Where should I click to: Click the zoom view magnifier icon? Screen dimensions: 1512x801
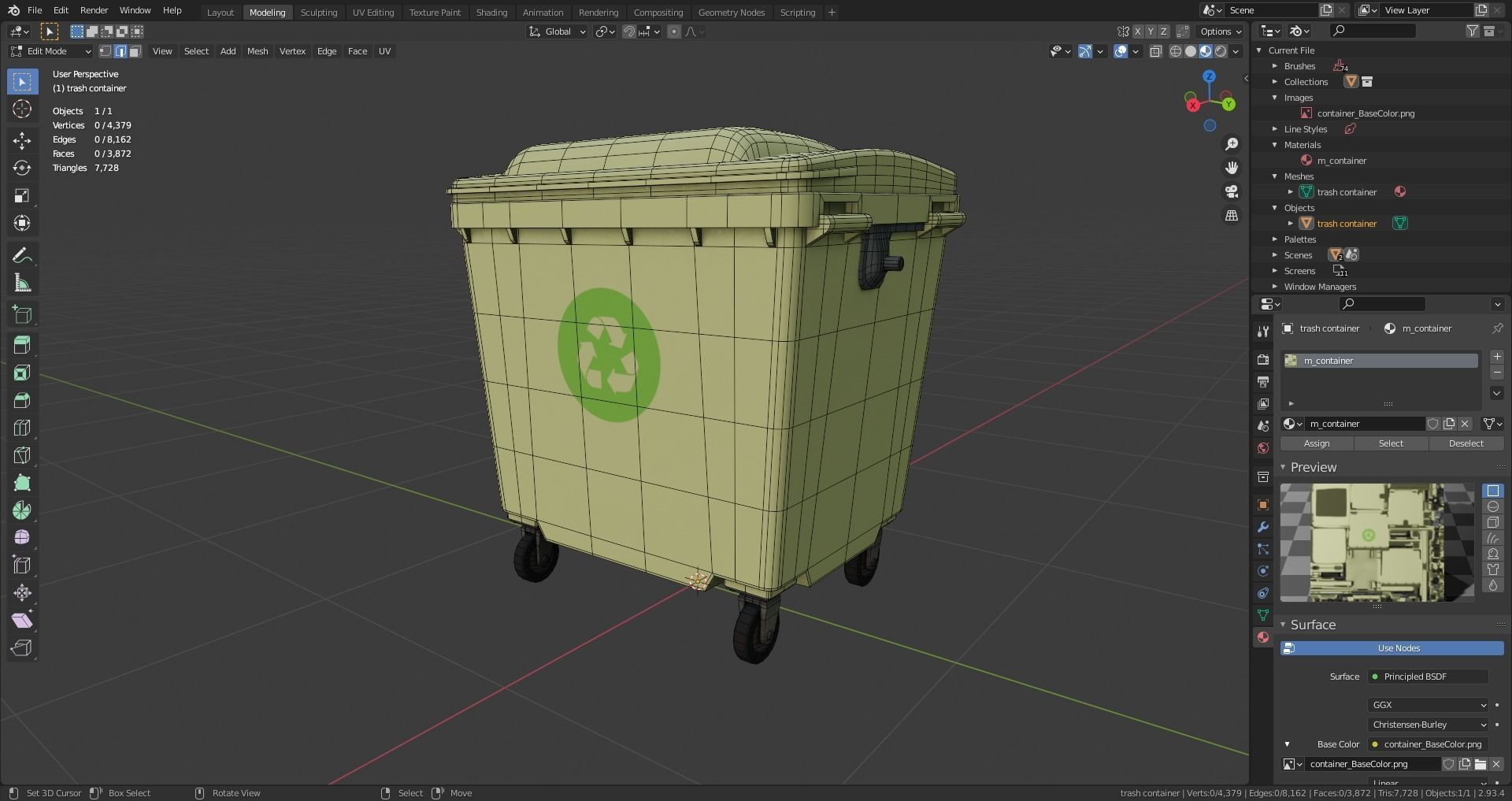coord(1232,144)
